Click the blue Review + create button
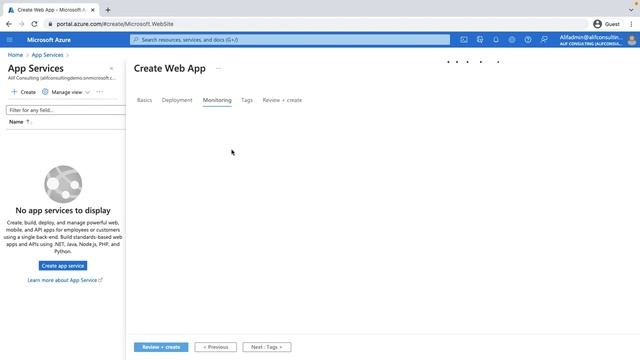The width and height of the screenshot is (640, 360). click(161, 347)
